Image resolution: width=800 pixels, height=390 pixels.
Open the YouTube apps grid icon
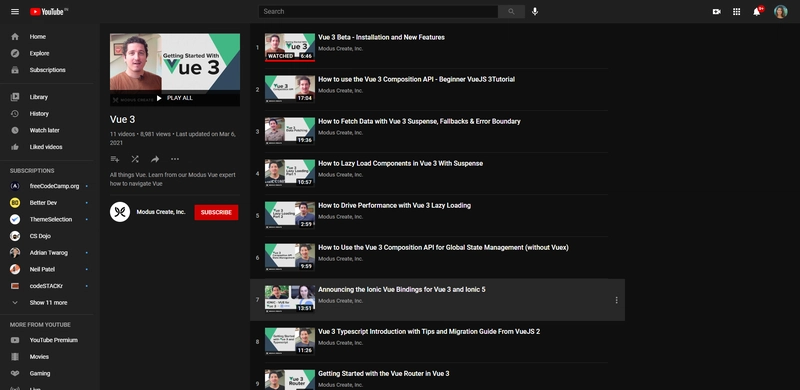pyautogui.click(x=736, y=12)
